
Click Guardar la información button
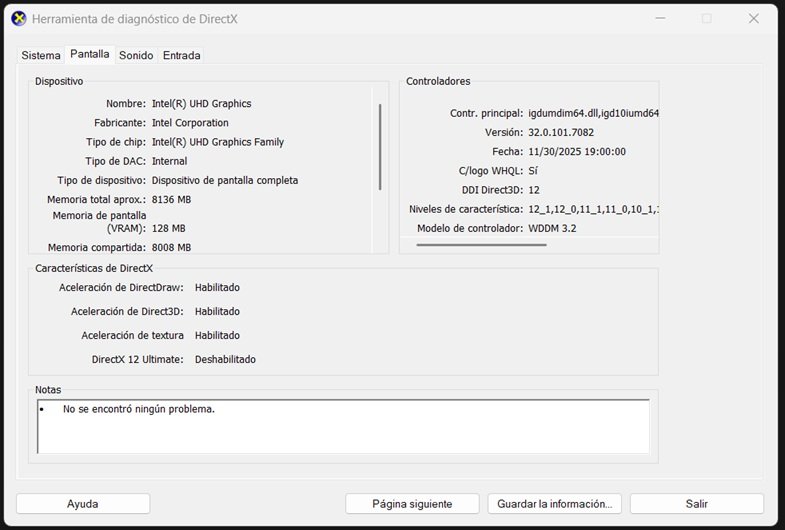555,504
